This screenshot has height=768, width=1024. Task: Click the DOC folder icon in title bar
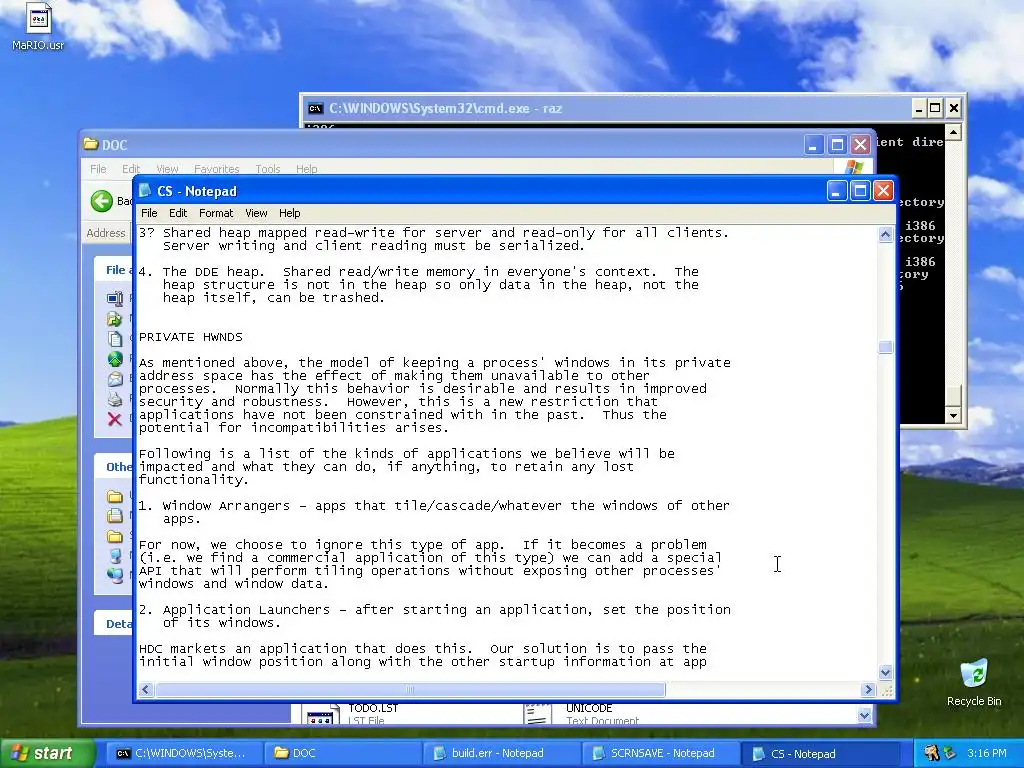91,144
